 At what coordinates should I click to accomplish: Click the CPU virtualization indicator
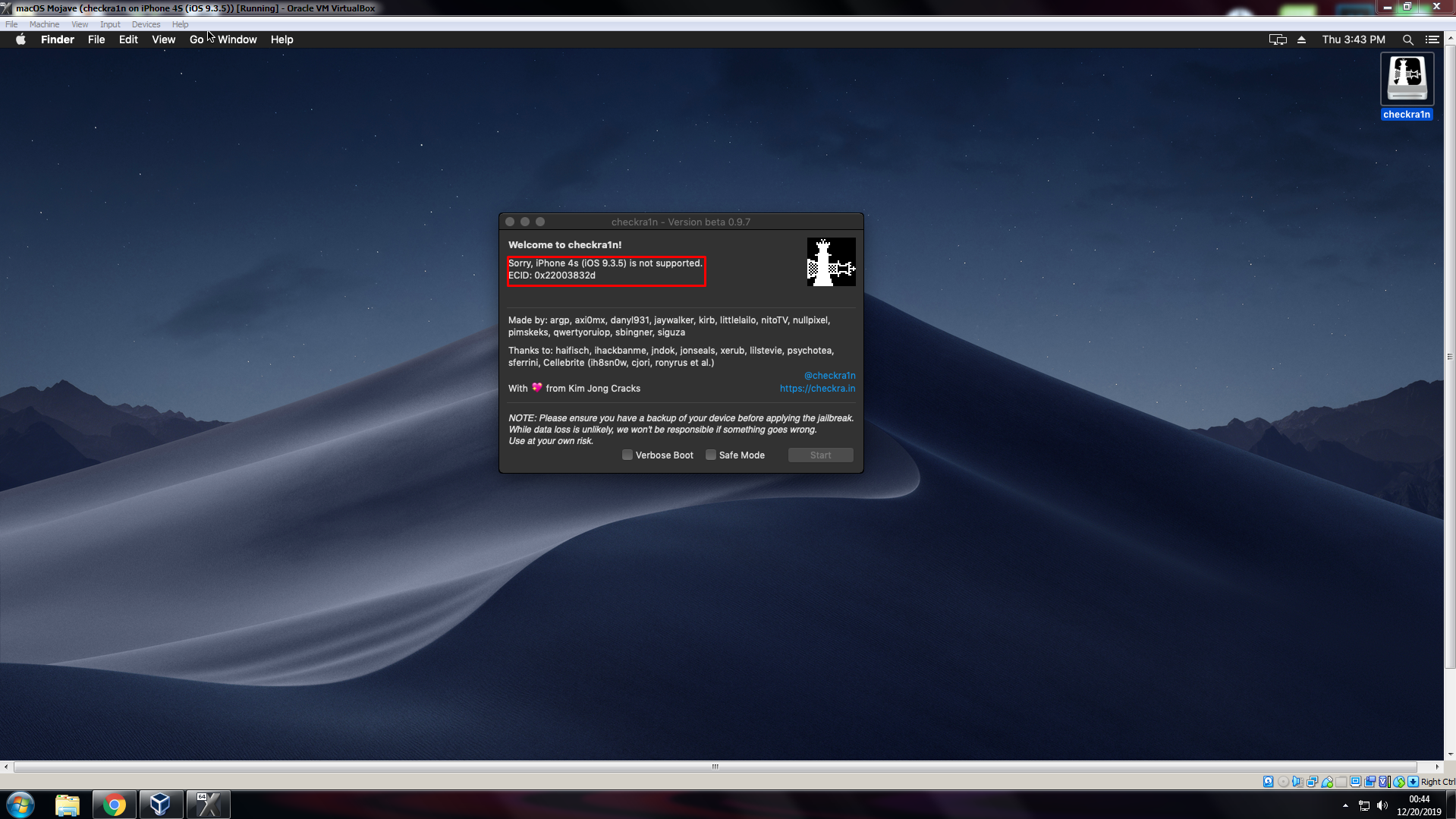[1384, 782]
